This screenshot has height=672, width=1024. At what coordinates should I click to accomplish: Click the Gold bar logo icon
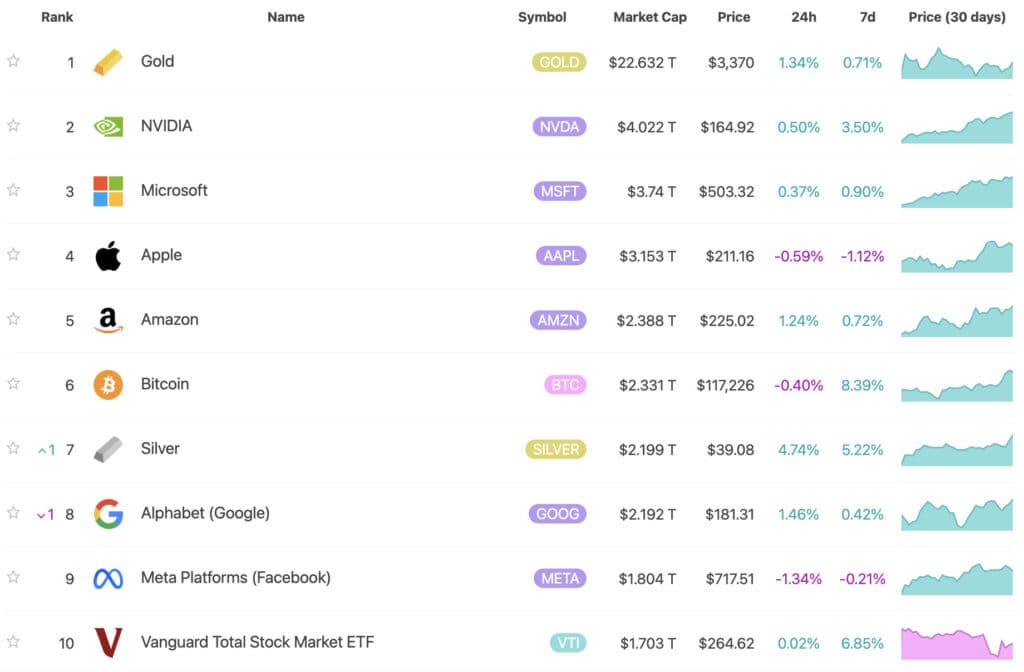(x=108, y=63)
